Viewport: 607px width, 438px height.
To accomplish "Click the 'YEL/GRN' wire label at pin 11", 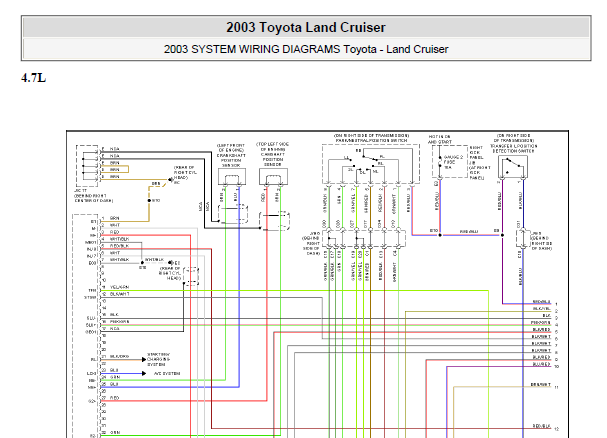I will pyautogui.click(x=120, y=287).
